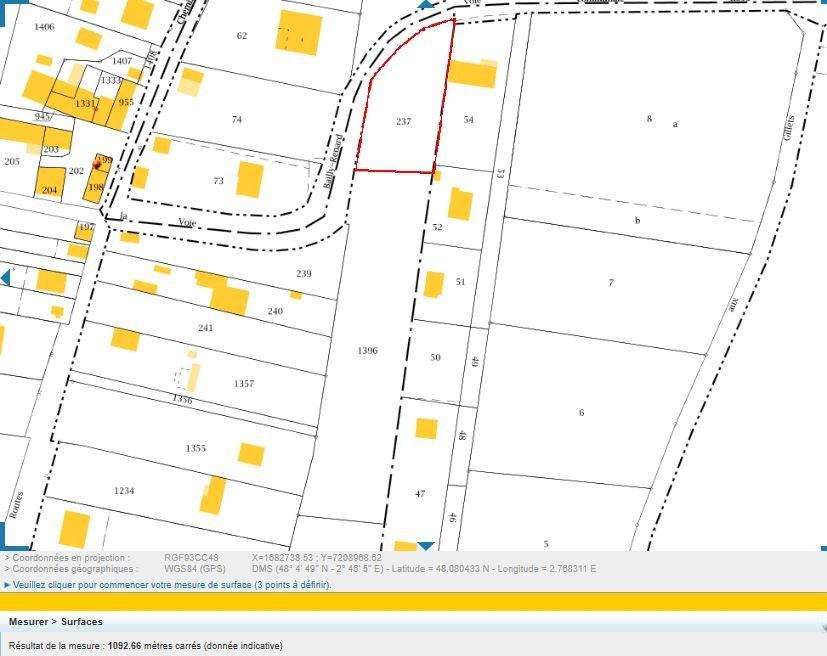
Task: Select parcel 237 inside the red outline
Action: (403, 121)
